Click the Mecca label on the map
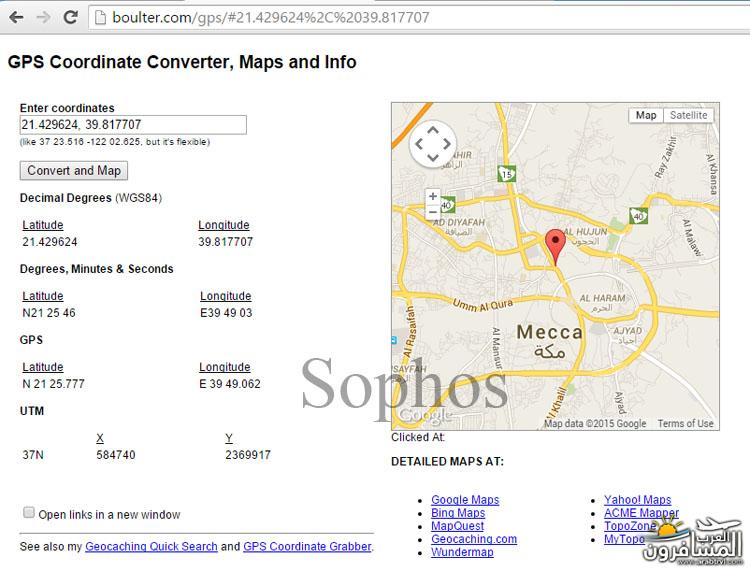Viewport: 750px width, 572px height. click(550, 332)
